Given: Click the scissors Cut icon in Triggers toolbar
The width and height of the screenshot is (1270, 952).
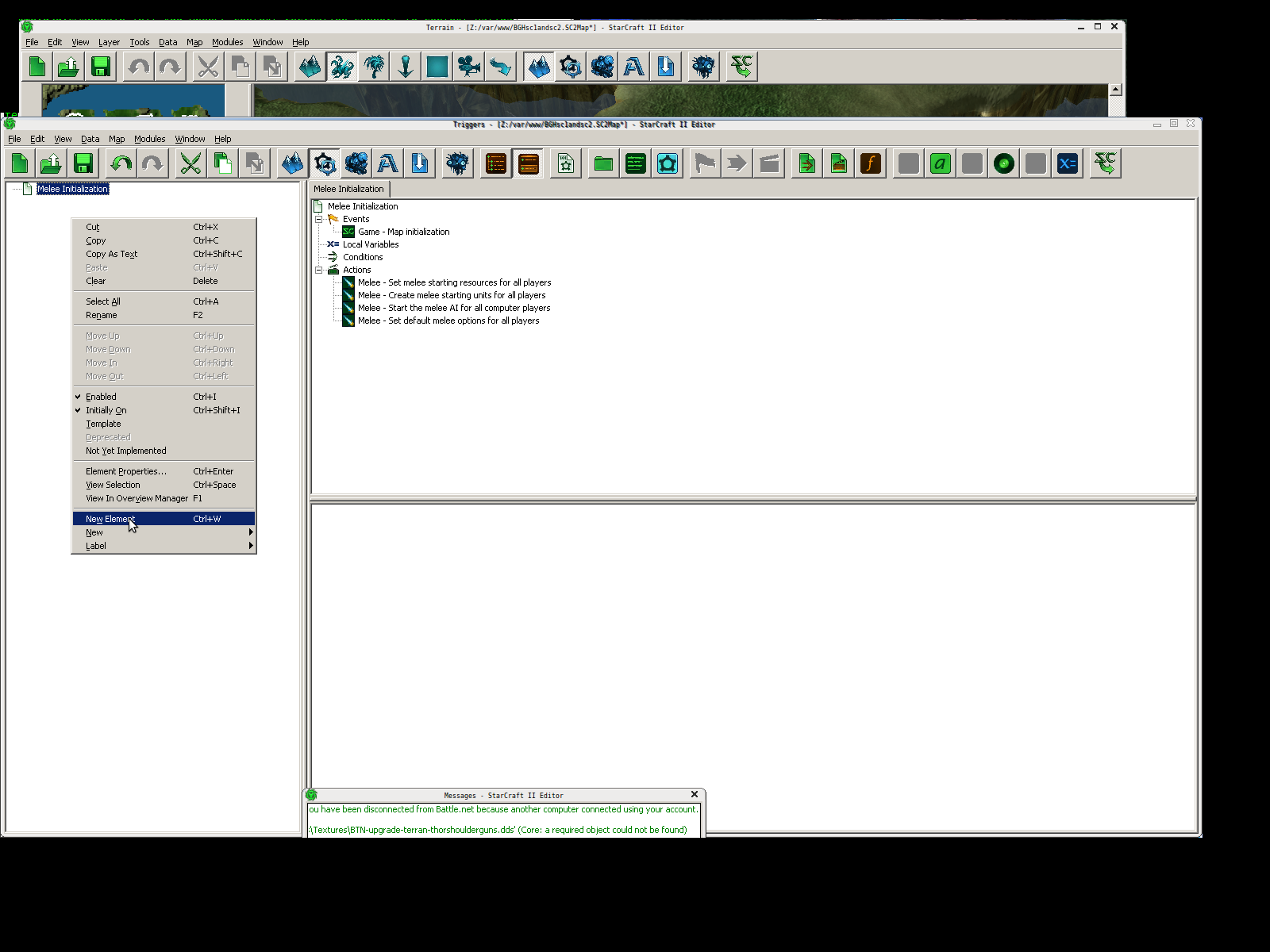Looking at the screenshot, I should point(190,163).
